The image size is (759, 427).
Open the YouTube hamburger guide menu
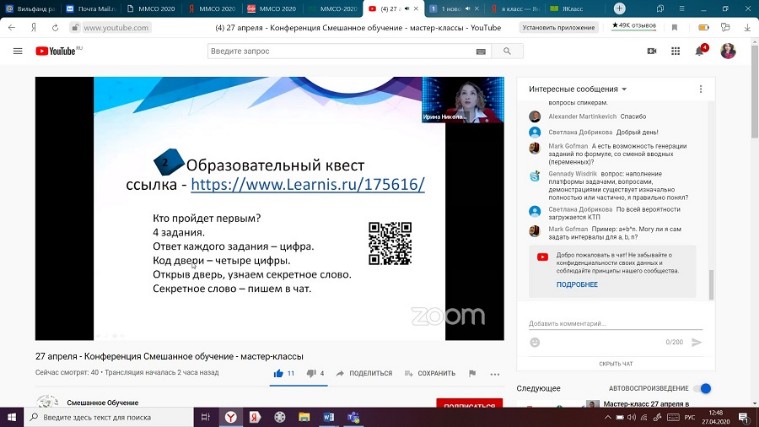[17, 51]
